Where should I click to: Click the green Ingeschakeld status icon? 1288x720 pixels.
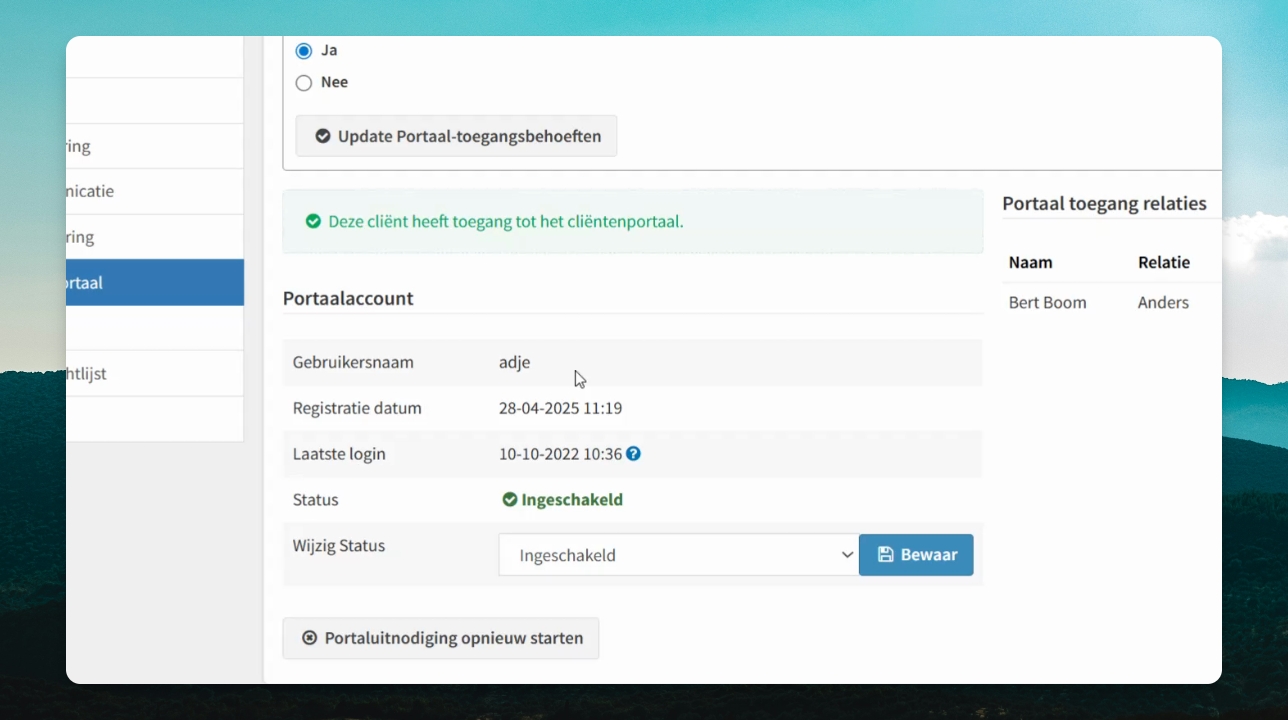click(510, 500)
